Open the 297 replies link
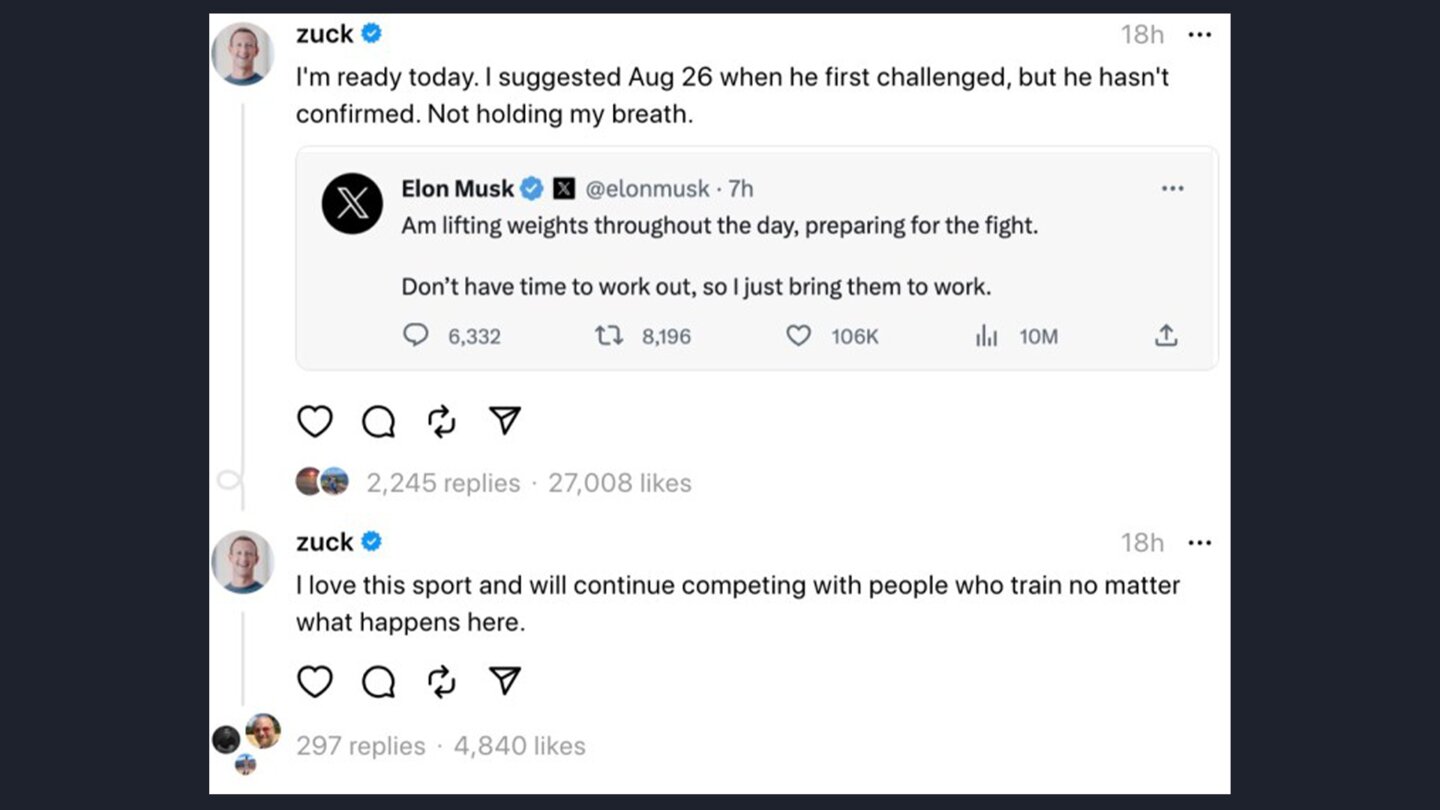The width and height of the screenshot is (1440, 810). (360, 746)
